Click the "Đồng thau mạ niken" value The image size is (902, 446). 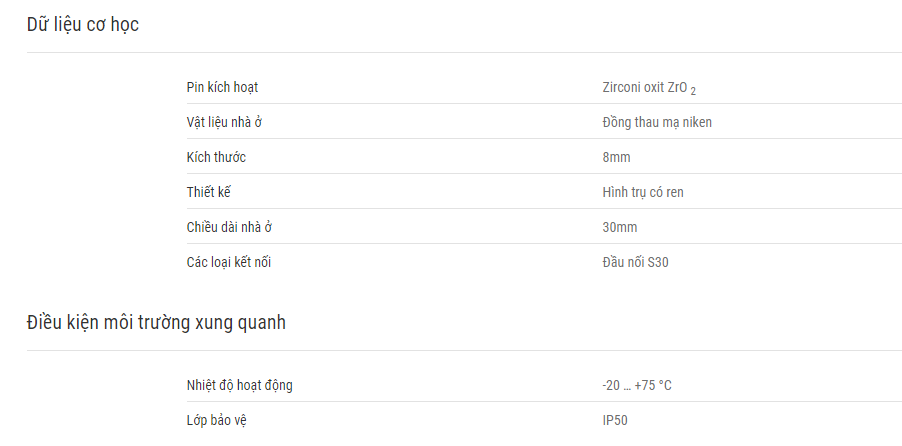pyautogui.click(x=657, y=123)
